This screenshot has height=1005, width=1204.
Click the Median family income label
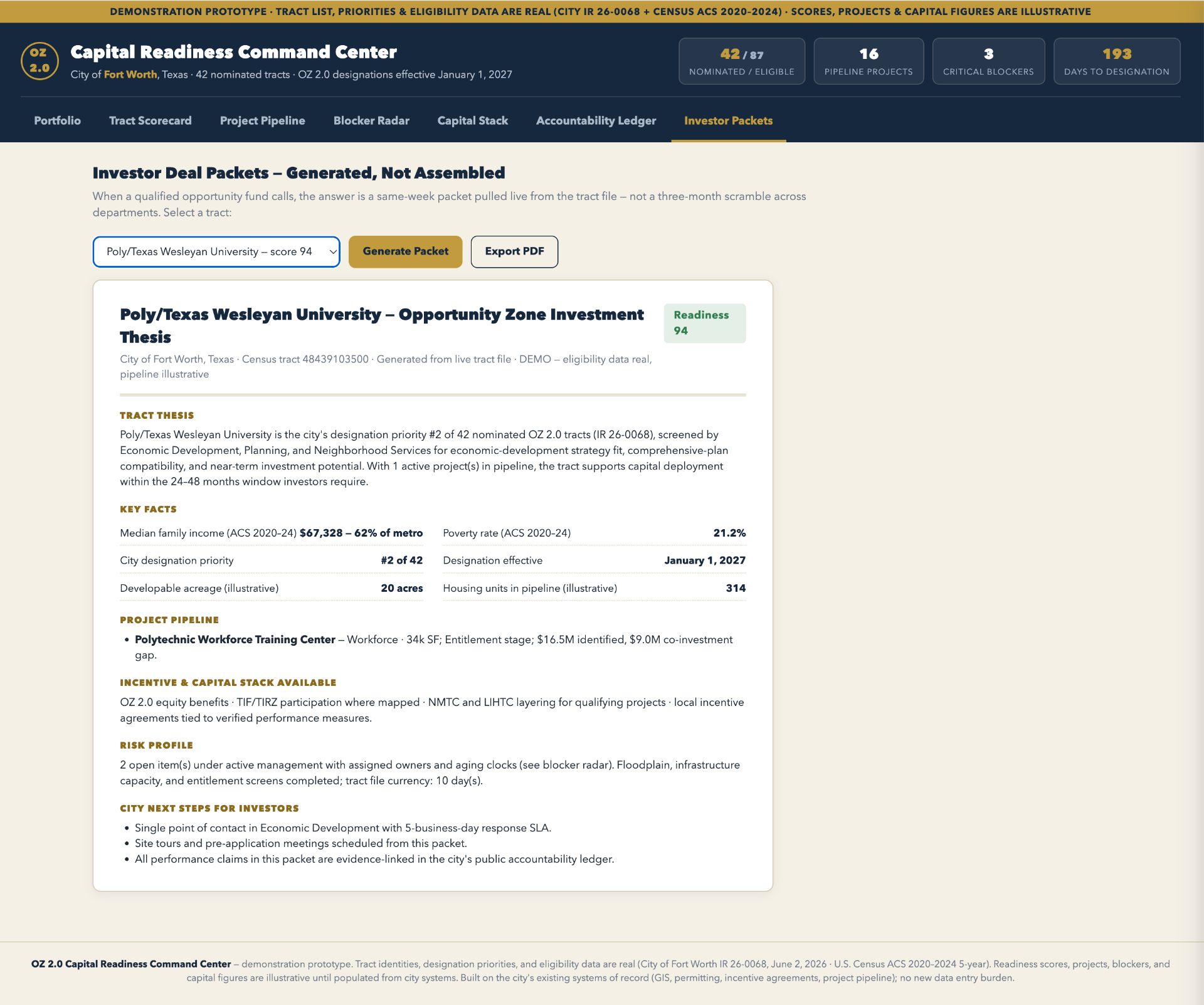tap(208, 533)
